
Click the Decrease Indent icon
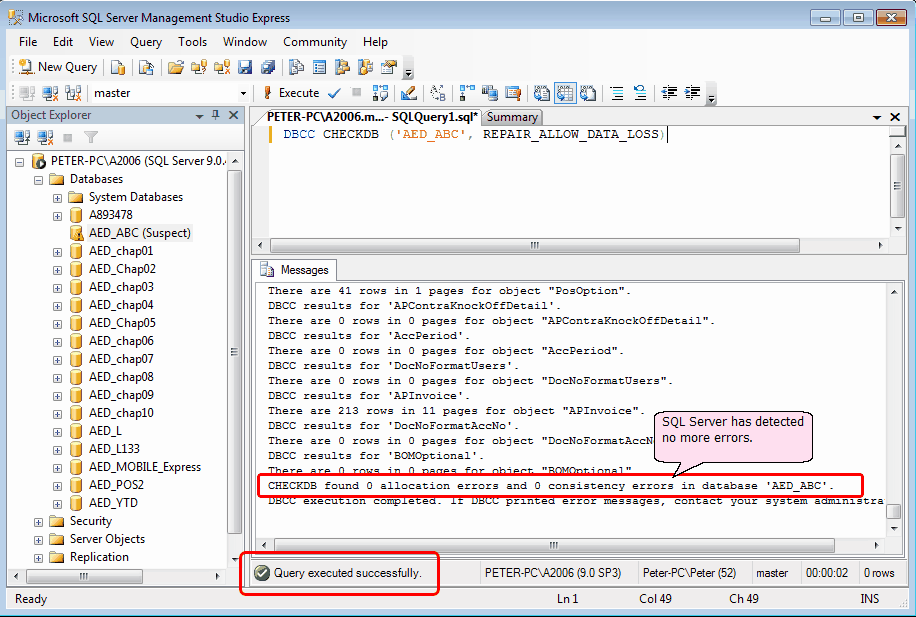669,93
